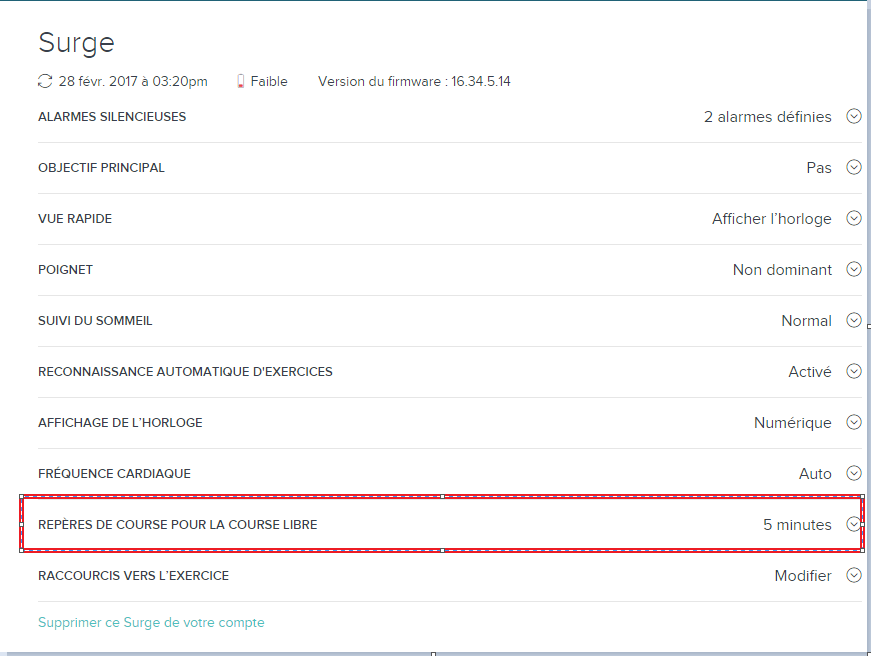Click the 'Faible' battery status text

click(269, 82)
